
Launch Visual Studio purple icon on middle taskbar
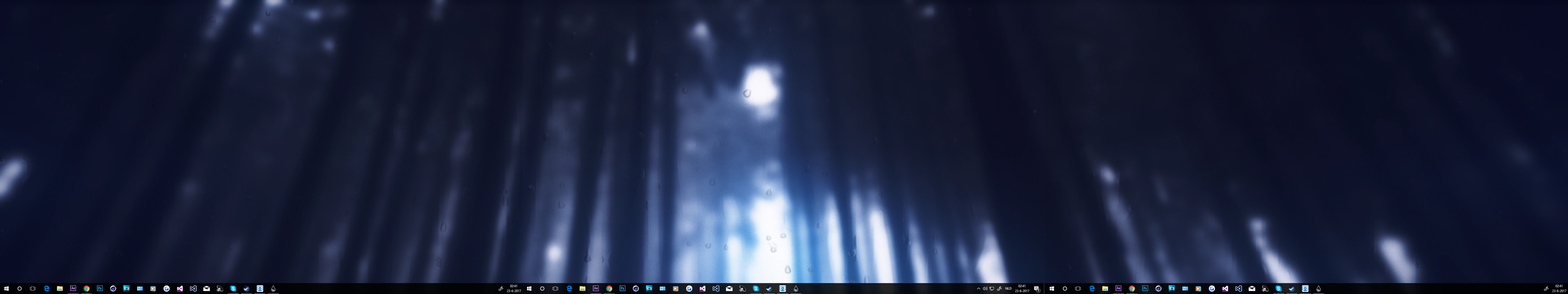coord(702,289)
